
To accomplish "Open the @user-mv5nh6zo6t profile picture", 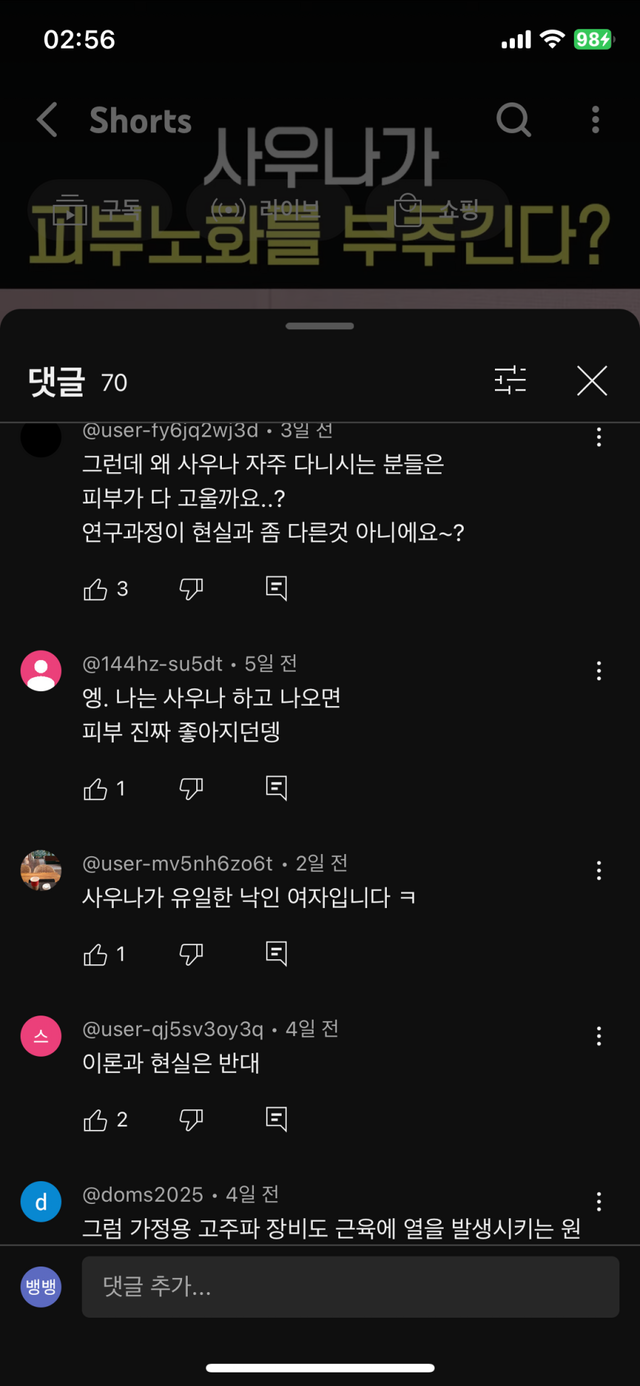I will coord(41,871).
